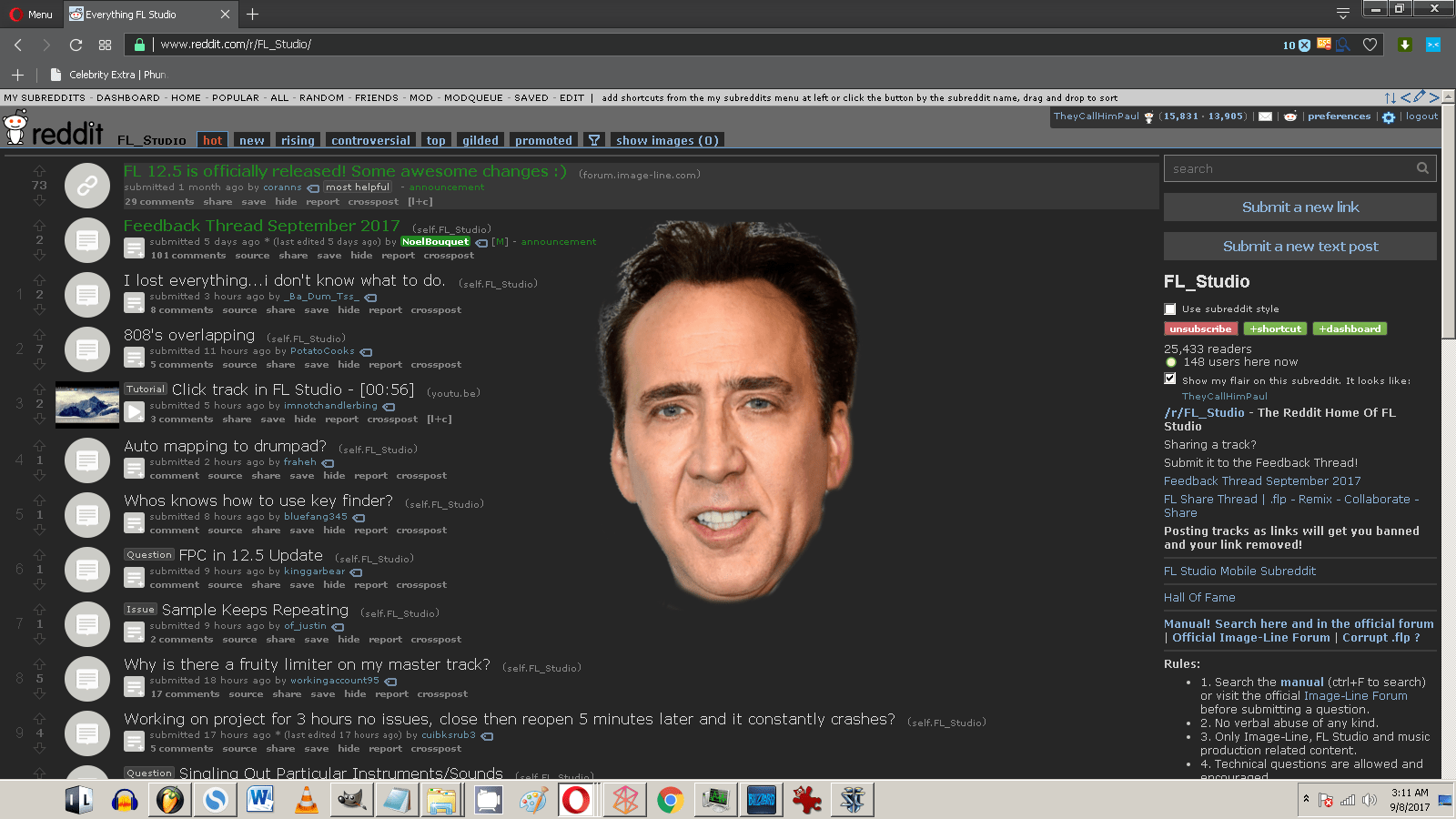Image resolution: width=1456 pixels, height=819 pixels.
Task: Open the CSS blocker extension icon
Action: 1324,45
